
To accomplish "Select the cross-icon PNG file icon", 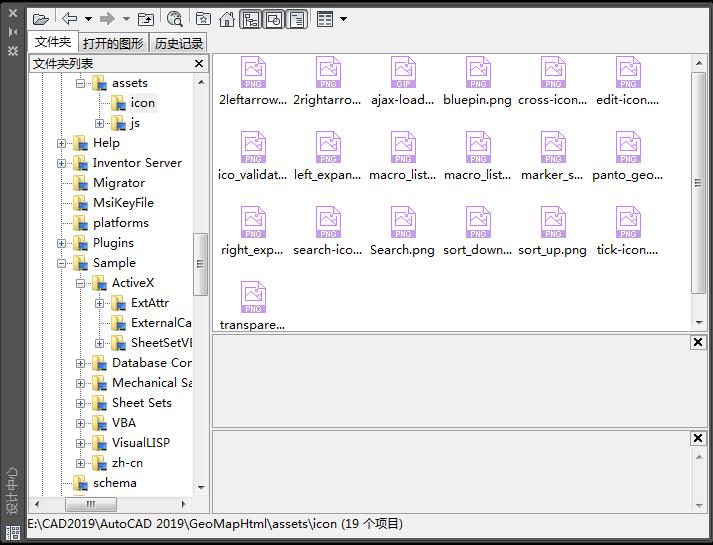I will 553,72.
